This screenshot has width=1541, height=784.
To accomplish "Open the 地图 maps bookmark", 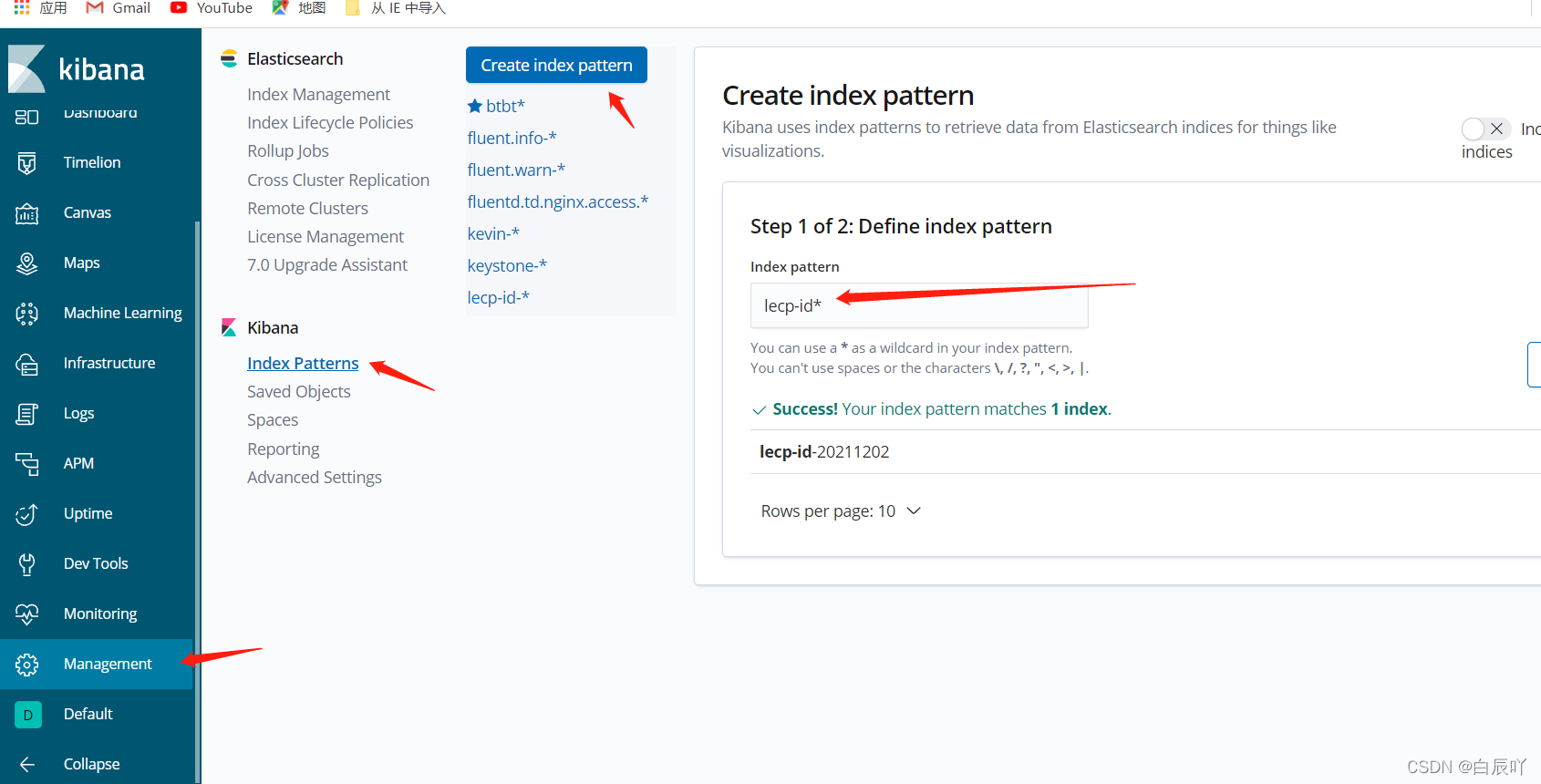I will tap(299, 8).
